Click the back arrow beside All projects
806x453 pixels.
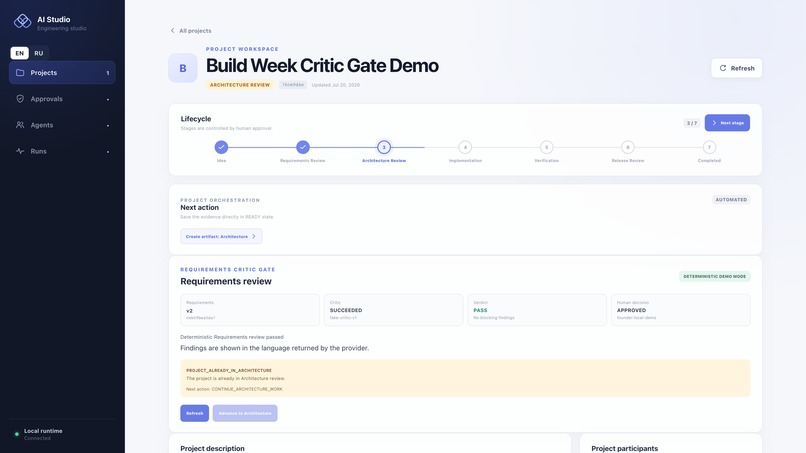click(x=172, y=31)
